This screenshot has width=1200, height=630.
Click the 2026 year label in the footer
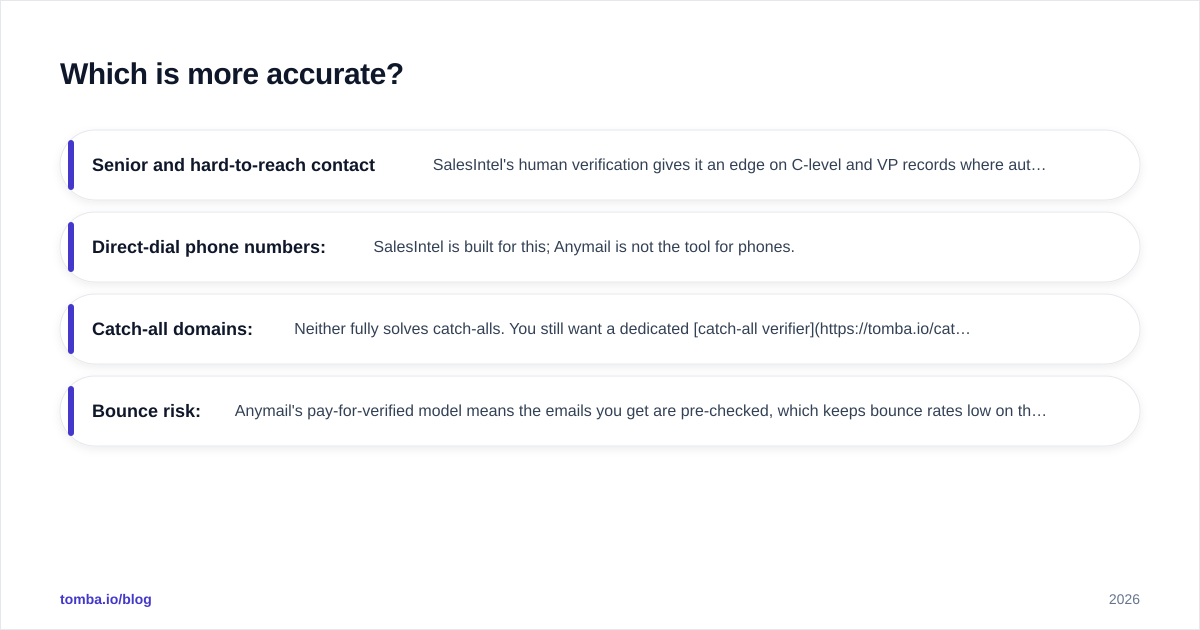click(x=1124, y=599)
